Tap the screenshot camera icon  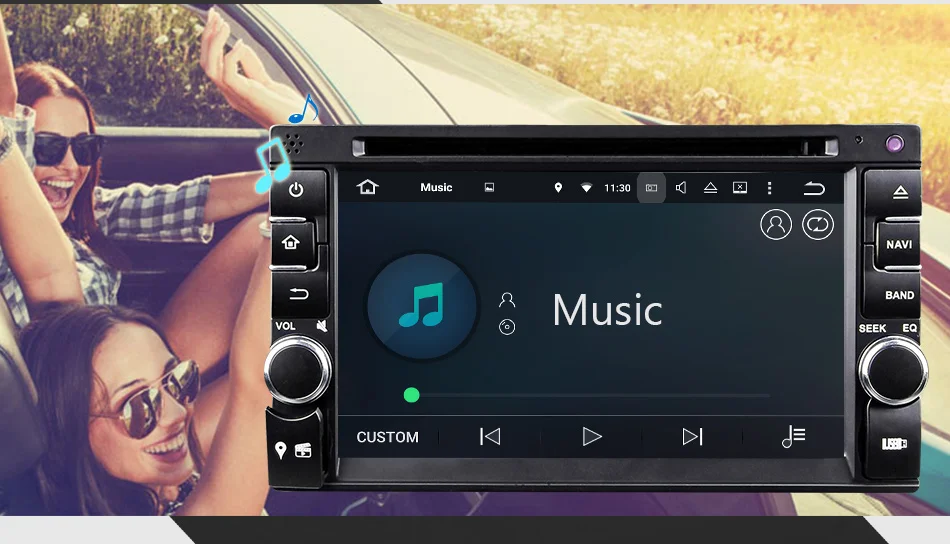651,188
